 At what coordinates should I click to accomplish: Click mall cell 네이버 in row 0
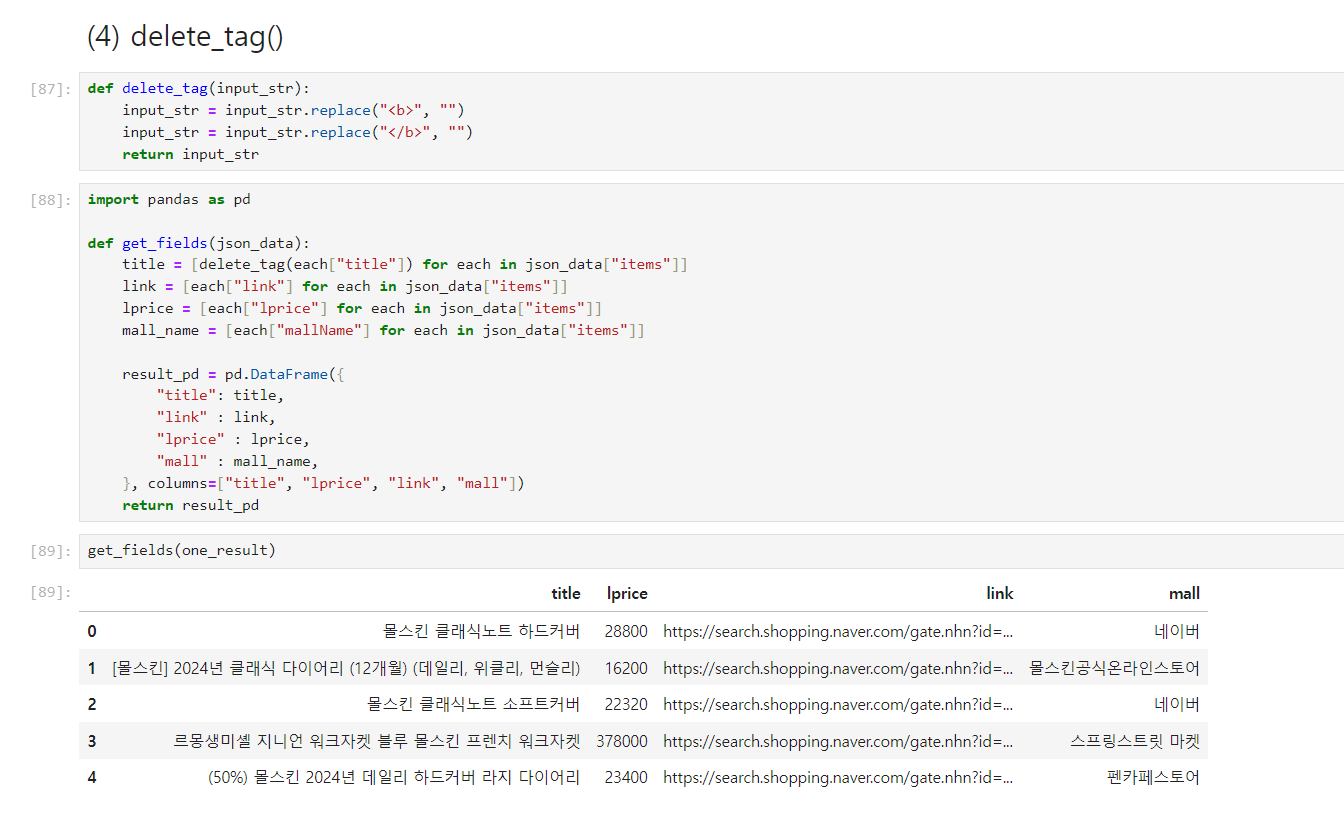1177,631
